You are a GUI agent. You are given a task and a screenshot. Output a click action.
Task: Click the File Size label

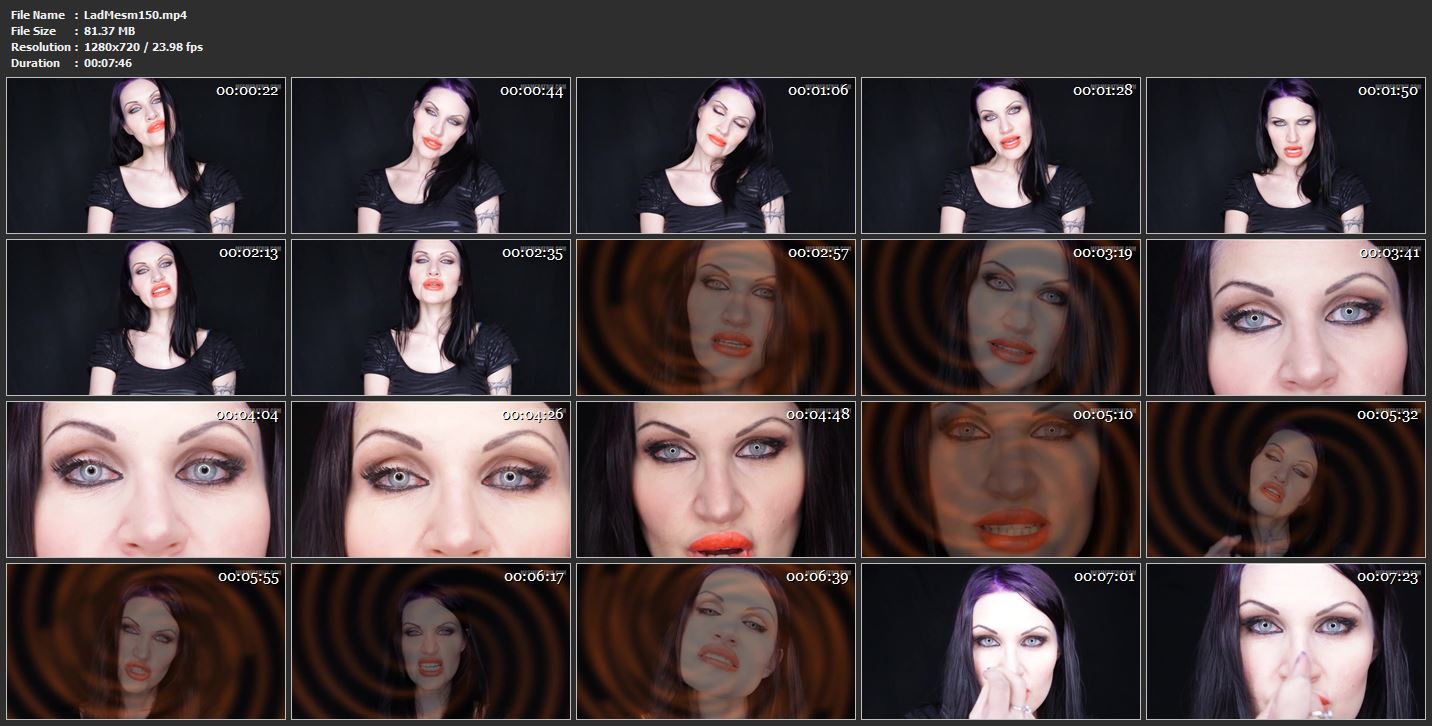(x=33, y=31)
